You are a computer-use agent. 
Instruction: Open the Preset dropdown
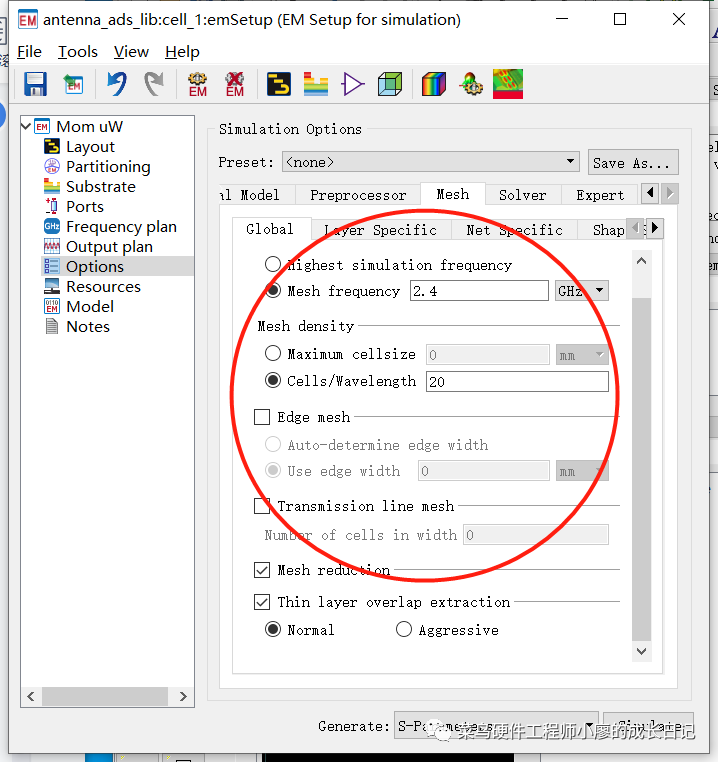pos(431,161)
